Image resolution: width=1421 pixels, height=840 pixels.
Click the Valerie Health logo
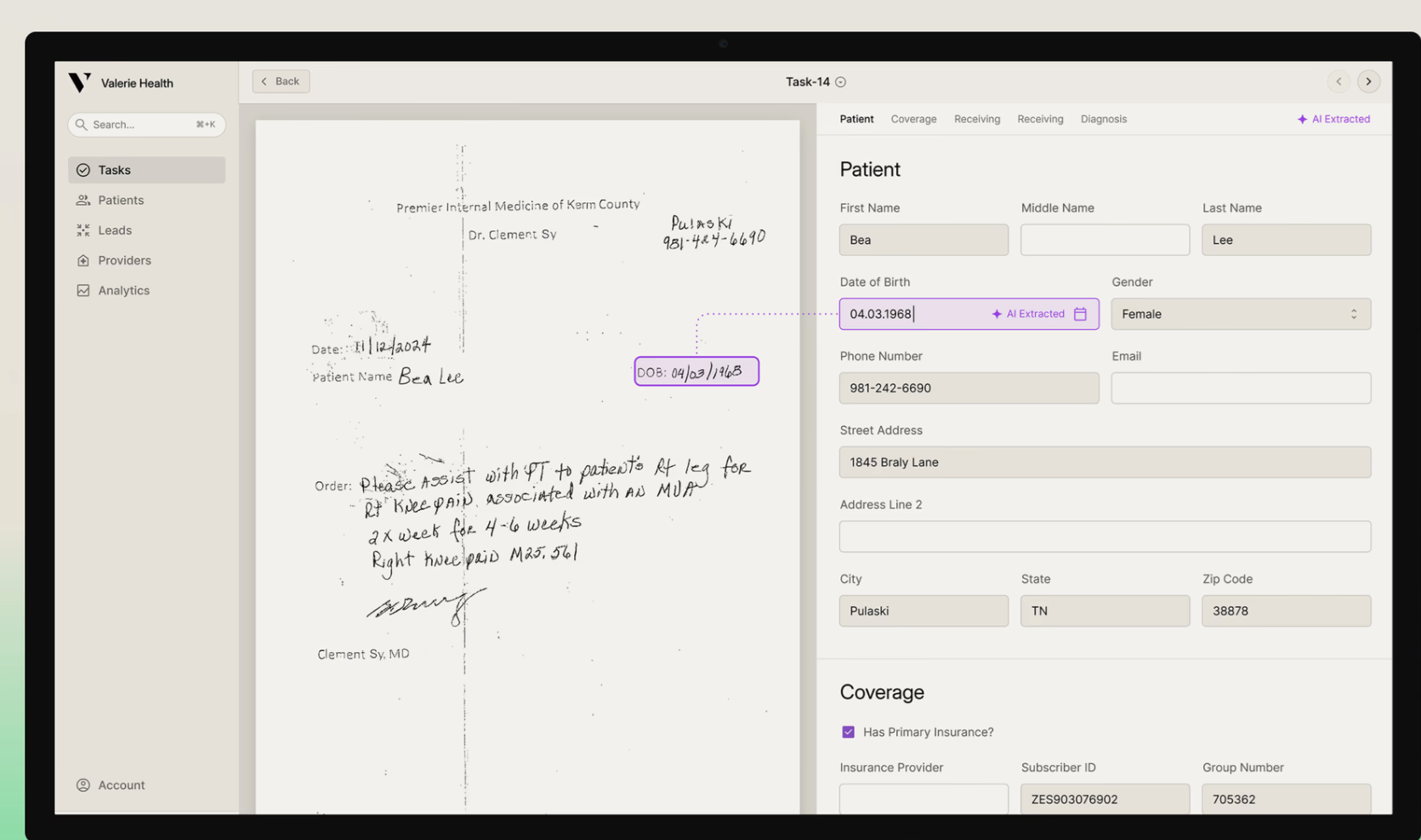tap(79, 82)
